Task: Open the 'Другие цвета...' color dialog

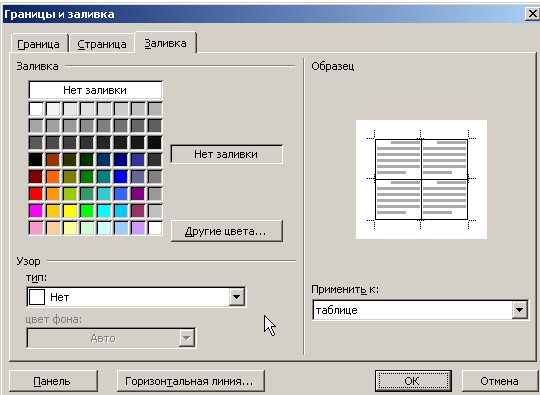Action: point(227,231)
